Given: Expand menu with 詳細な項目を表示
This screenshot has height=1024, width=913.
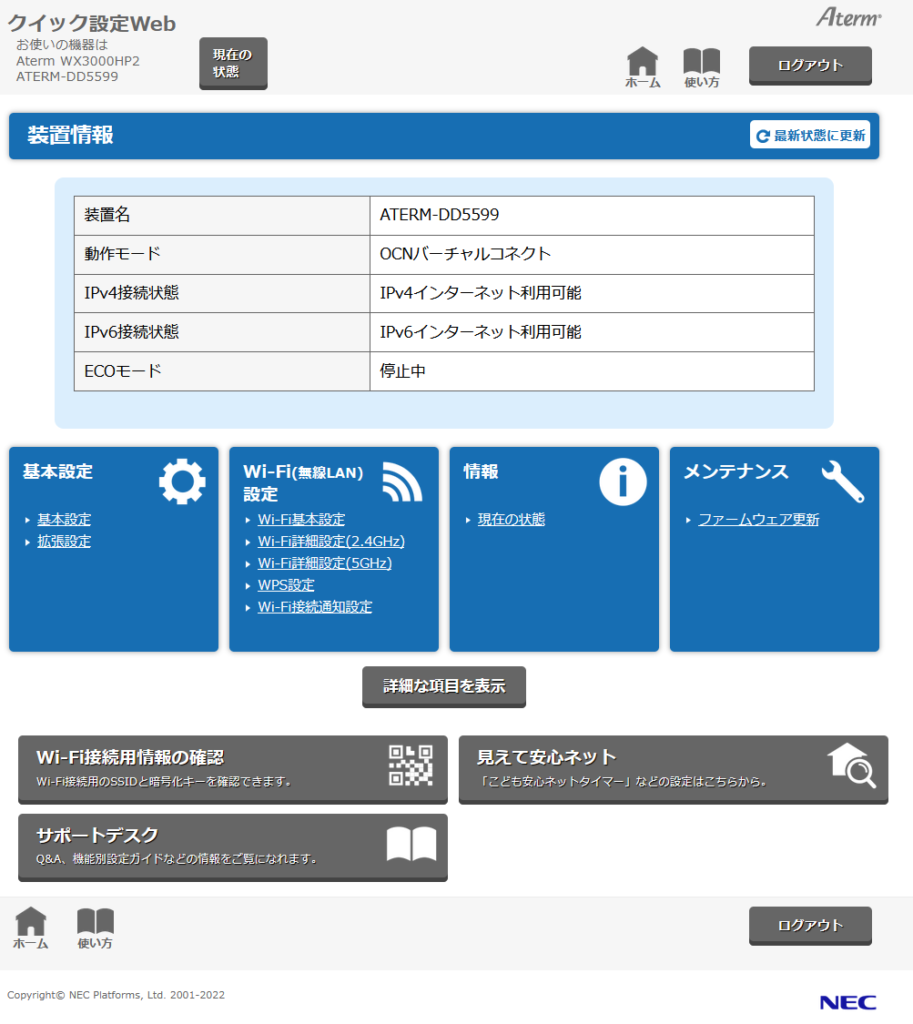Looking at the screenshot, I should point(444,687).
